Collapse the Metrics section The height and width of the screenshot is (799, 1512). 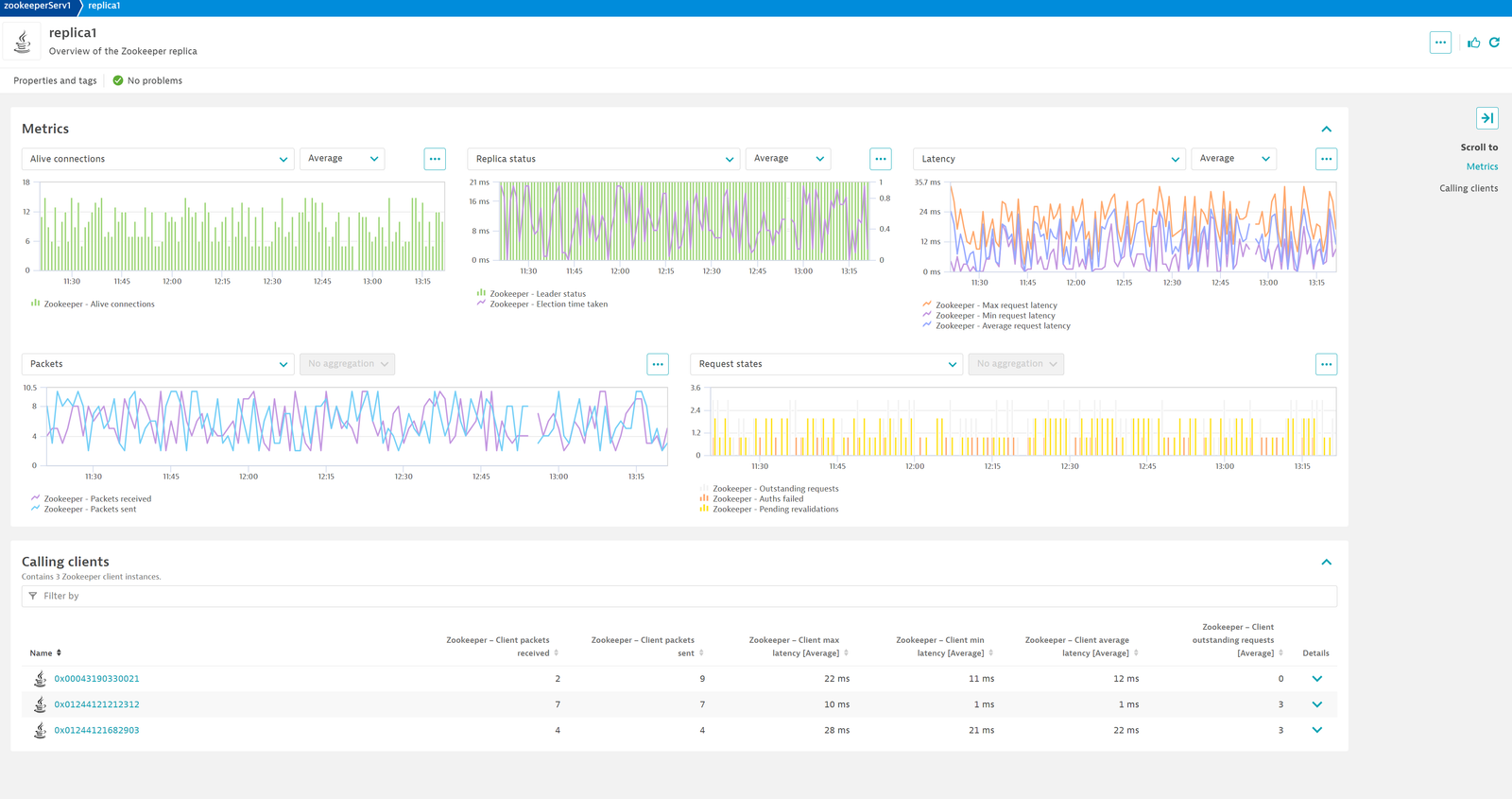click(1326, 129)
